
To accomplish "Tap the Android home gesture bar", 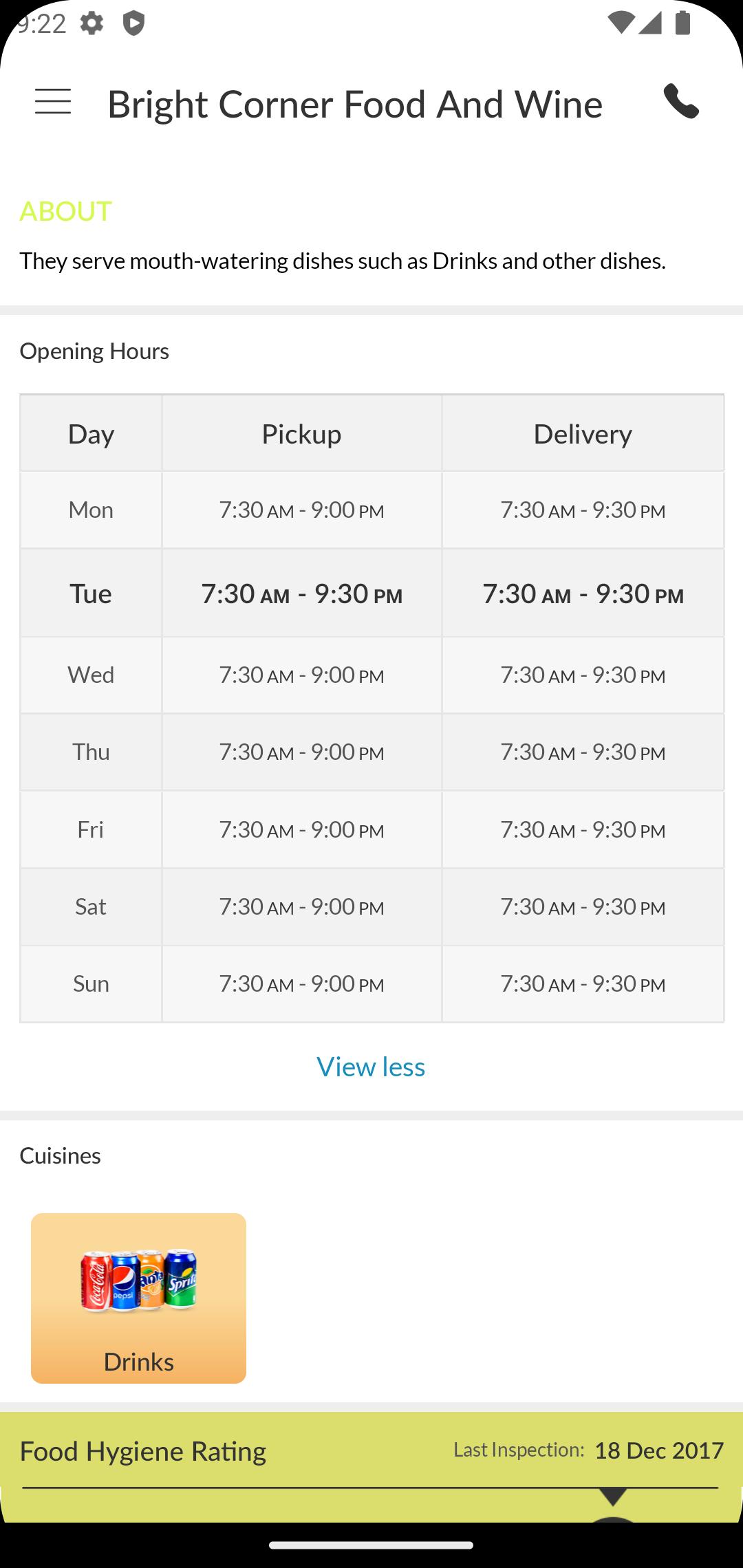I will pos(371,1545).
